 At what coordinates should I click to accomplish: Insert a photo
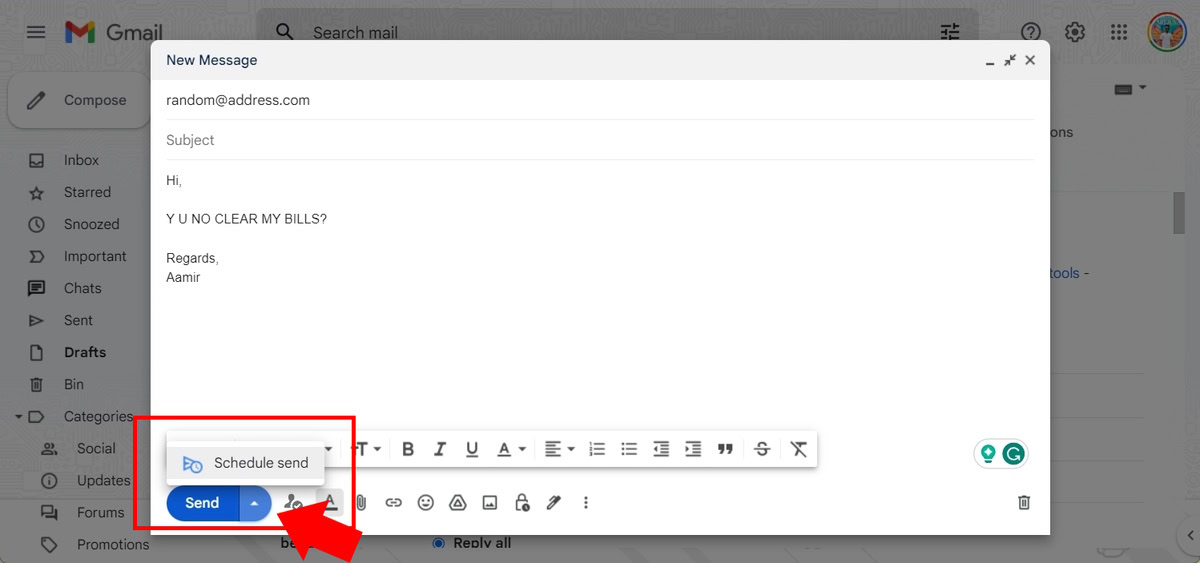pyautogui.click(x=490, y=503)
